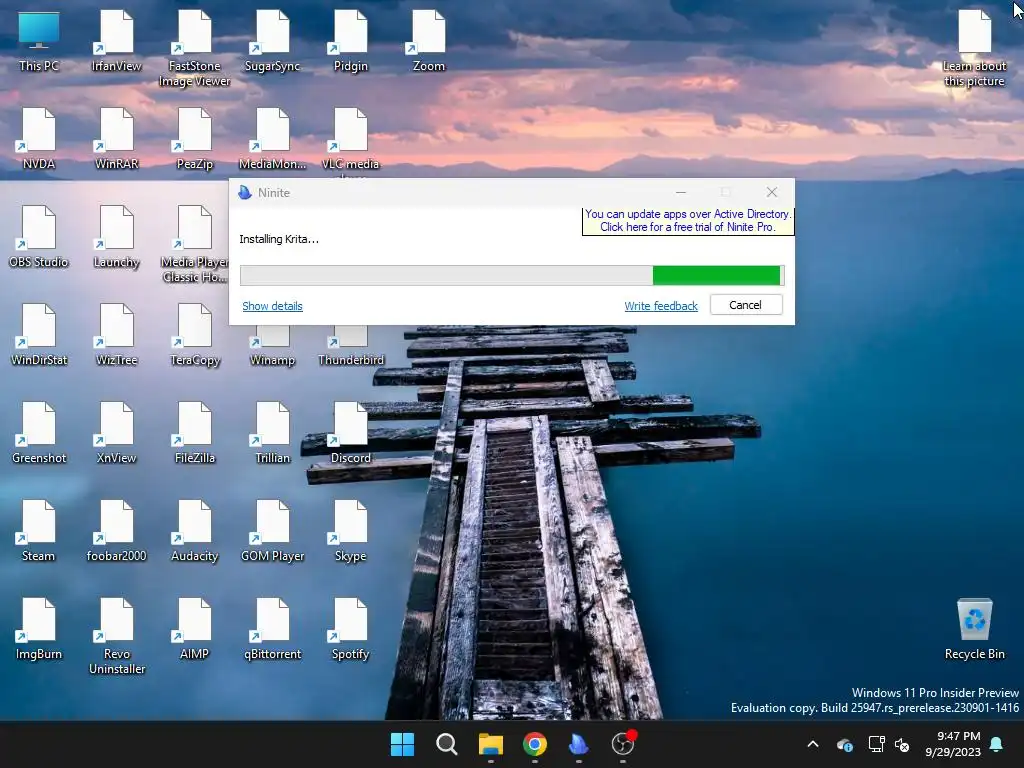Select the ImgBurn desktop shortcut
Screen dimensions: 1024x768
pos(39,628)
